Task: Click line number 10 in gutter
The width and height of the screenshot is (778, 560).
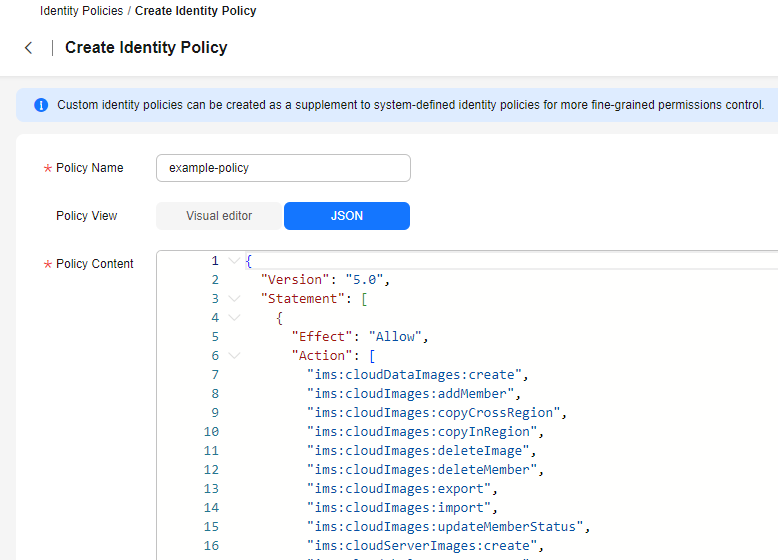Action: 211,432
